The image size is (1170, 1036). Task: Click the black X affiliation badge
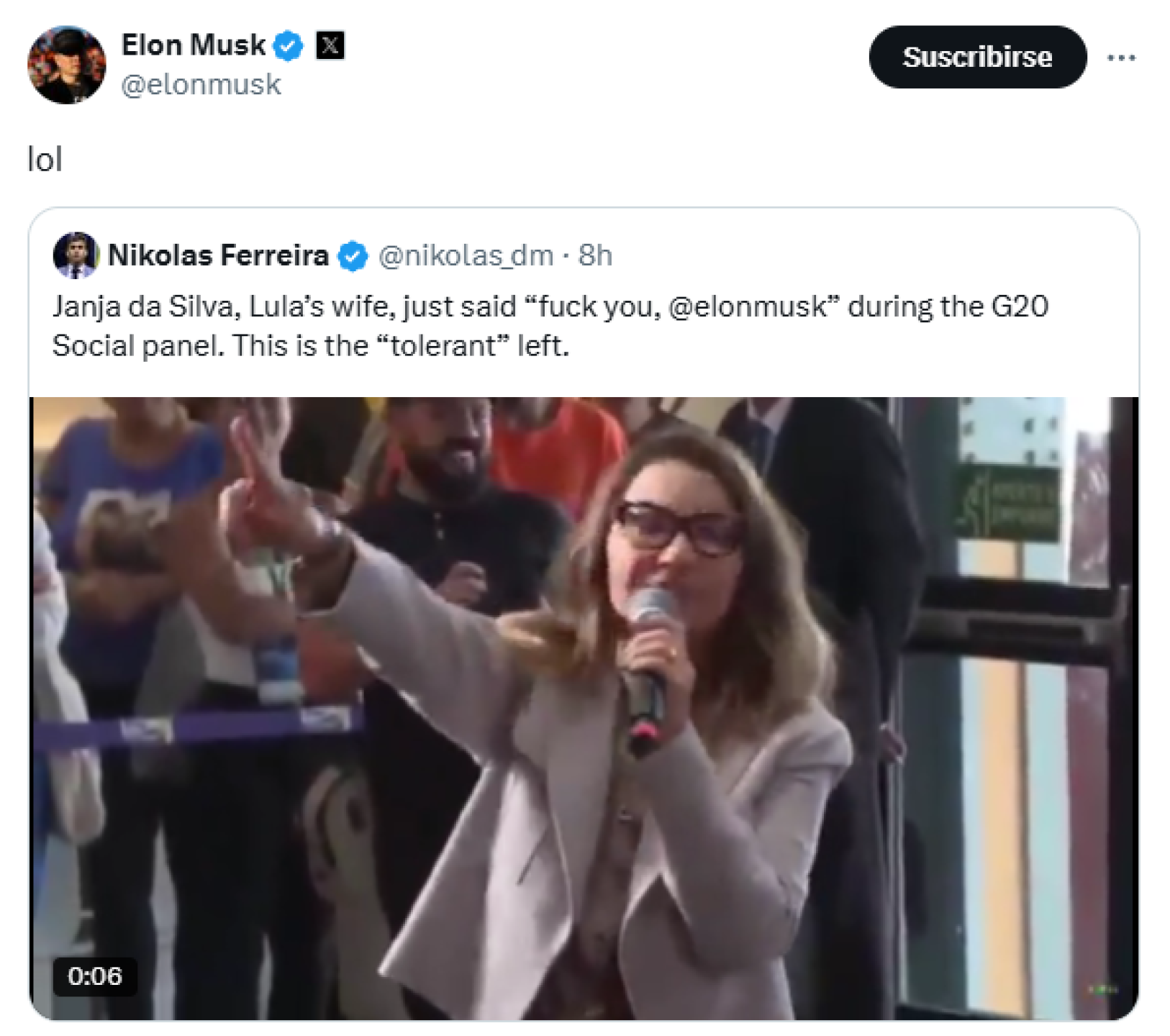coord(330,46)
